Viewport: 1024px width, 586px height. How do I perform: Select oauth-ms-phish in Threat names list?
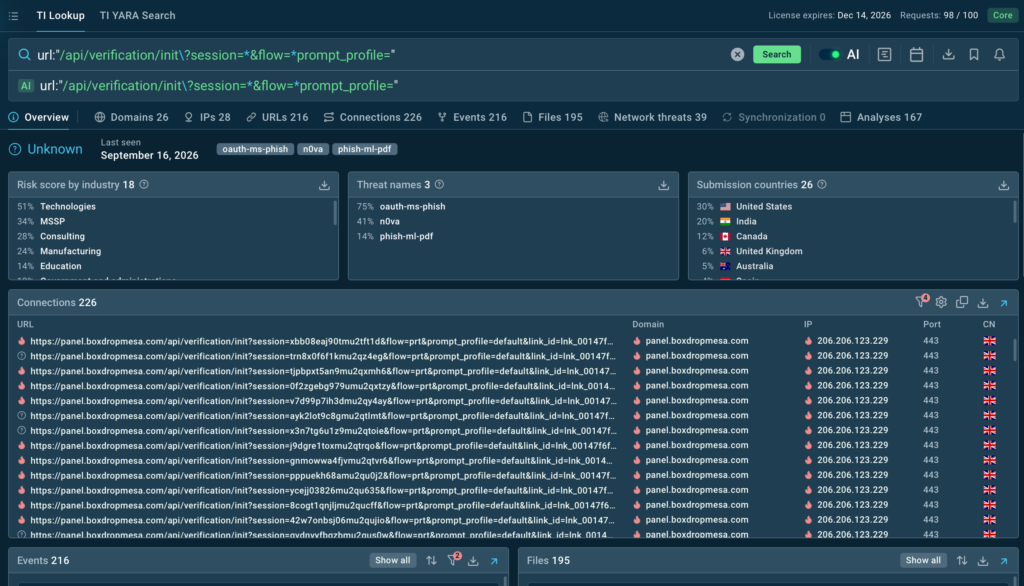point(413,206)
